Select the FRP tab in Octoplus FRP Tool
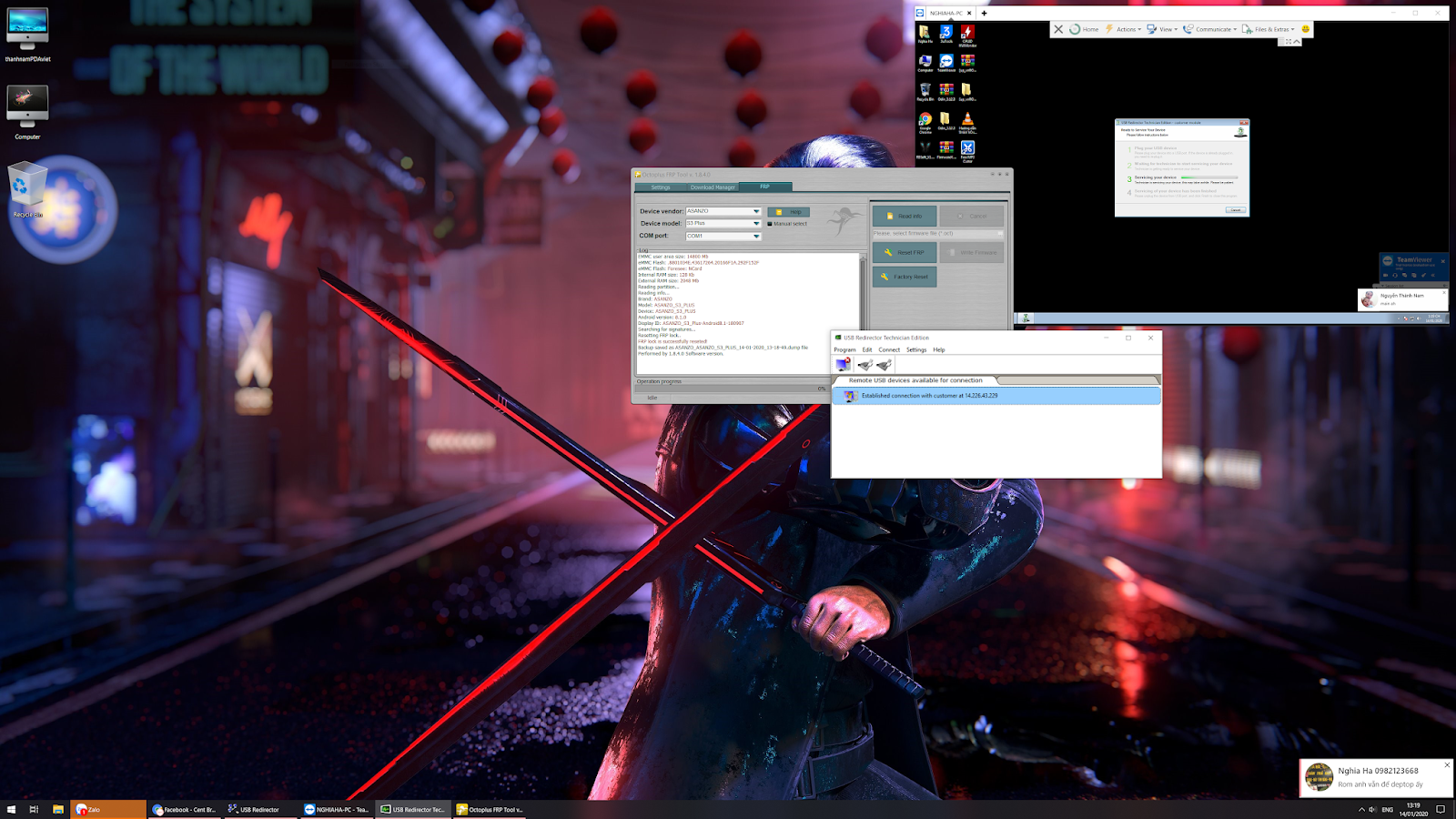The image size is (1456, 819). (765, 187)
